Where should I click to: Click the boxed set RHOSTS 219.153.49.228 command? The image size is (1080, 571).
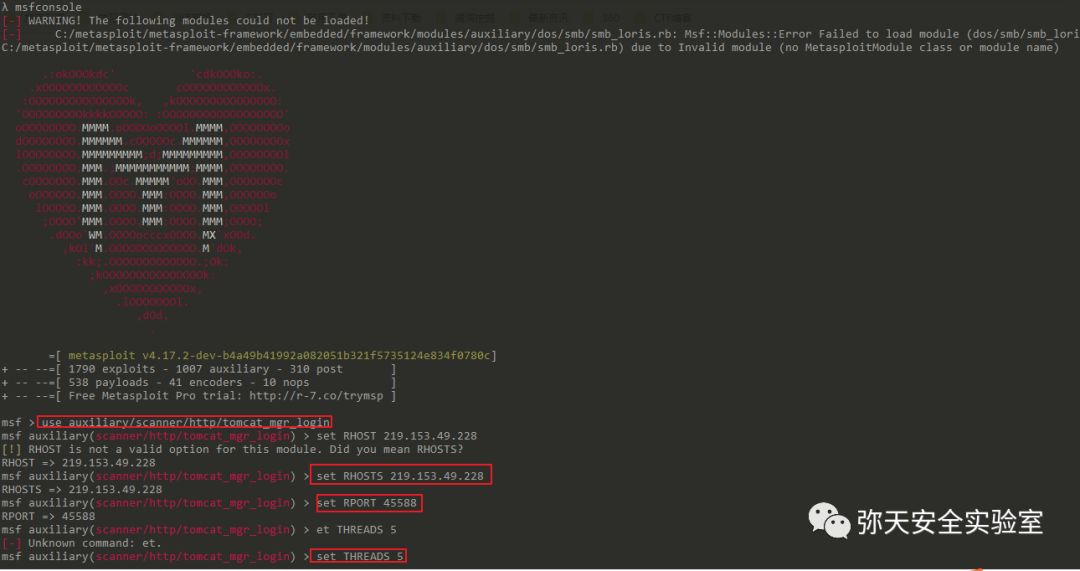coord(401,476)
